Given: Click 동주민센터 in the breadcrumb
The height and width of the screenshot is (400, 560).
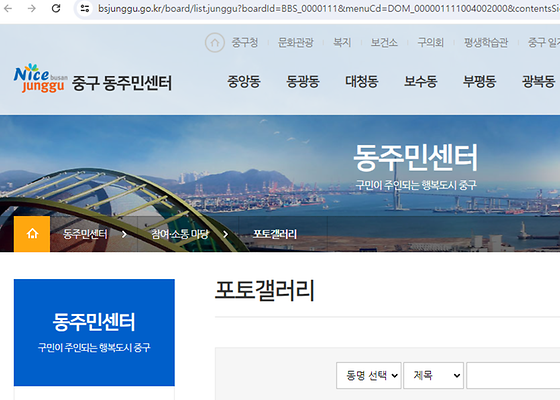Looking at the screenshot, I should [85, 234].
